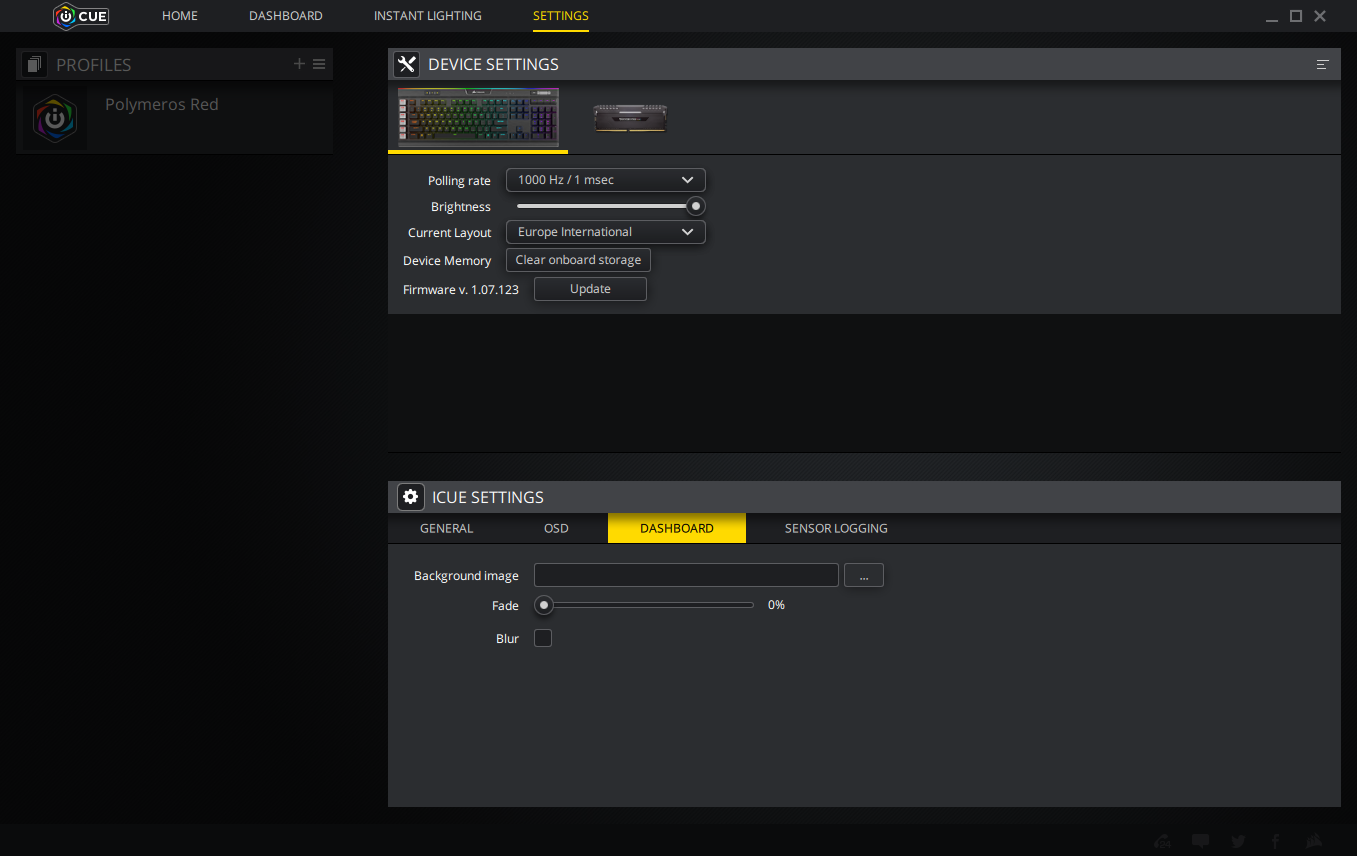Go to the Home tab

tap(180, 16)
